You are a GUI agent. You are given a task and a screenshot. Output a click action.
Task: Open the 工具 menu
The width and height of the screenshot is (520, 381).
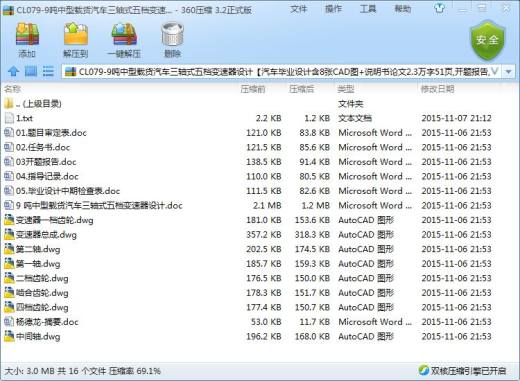pos(368,9)
